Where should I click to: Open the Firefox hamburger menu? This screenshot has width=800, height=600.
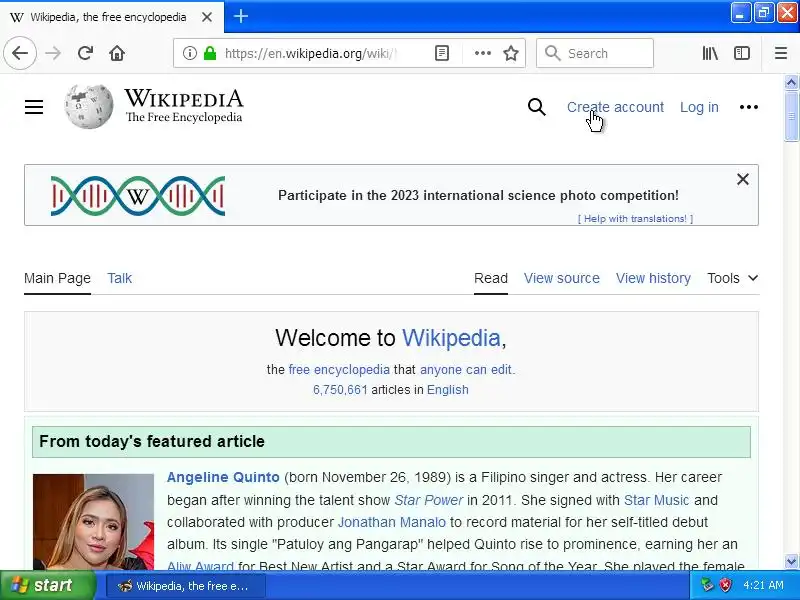click(781, 53)
